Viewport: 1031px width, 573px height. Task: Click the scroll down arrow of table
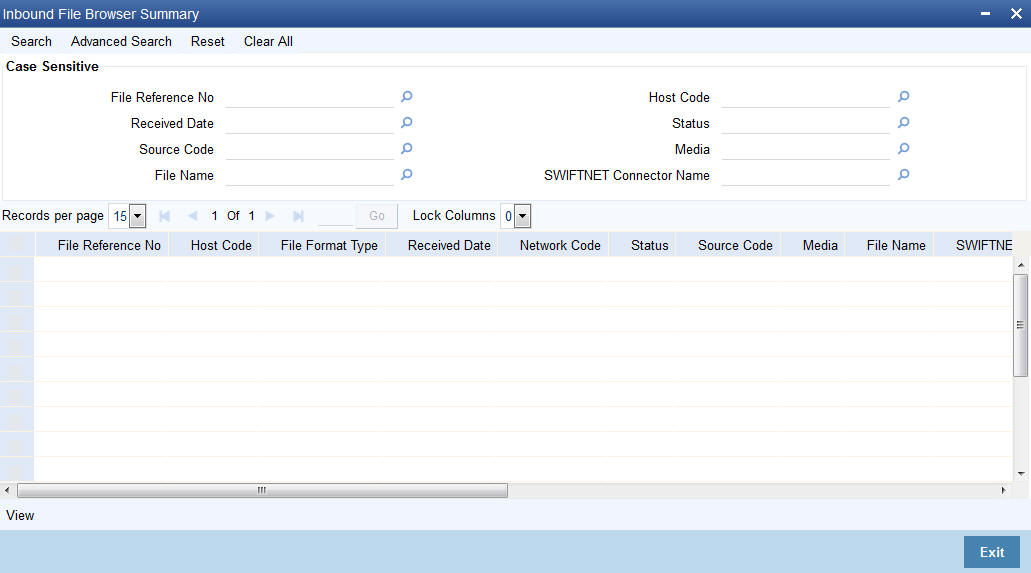pyautogui.click(x=1020, y=474)
